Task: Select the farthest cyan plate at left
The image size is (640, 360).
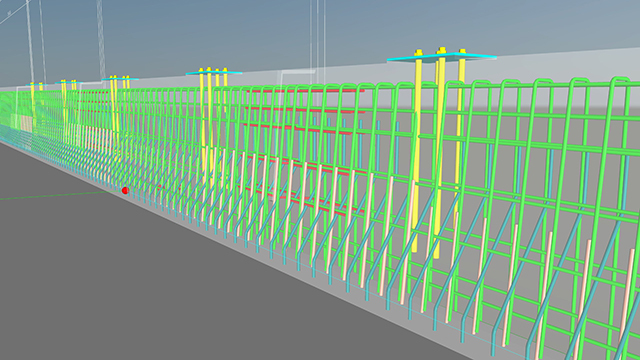Action: 36,85
